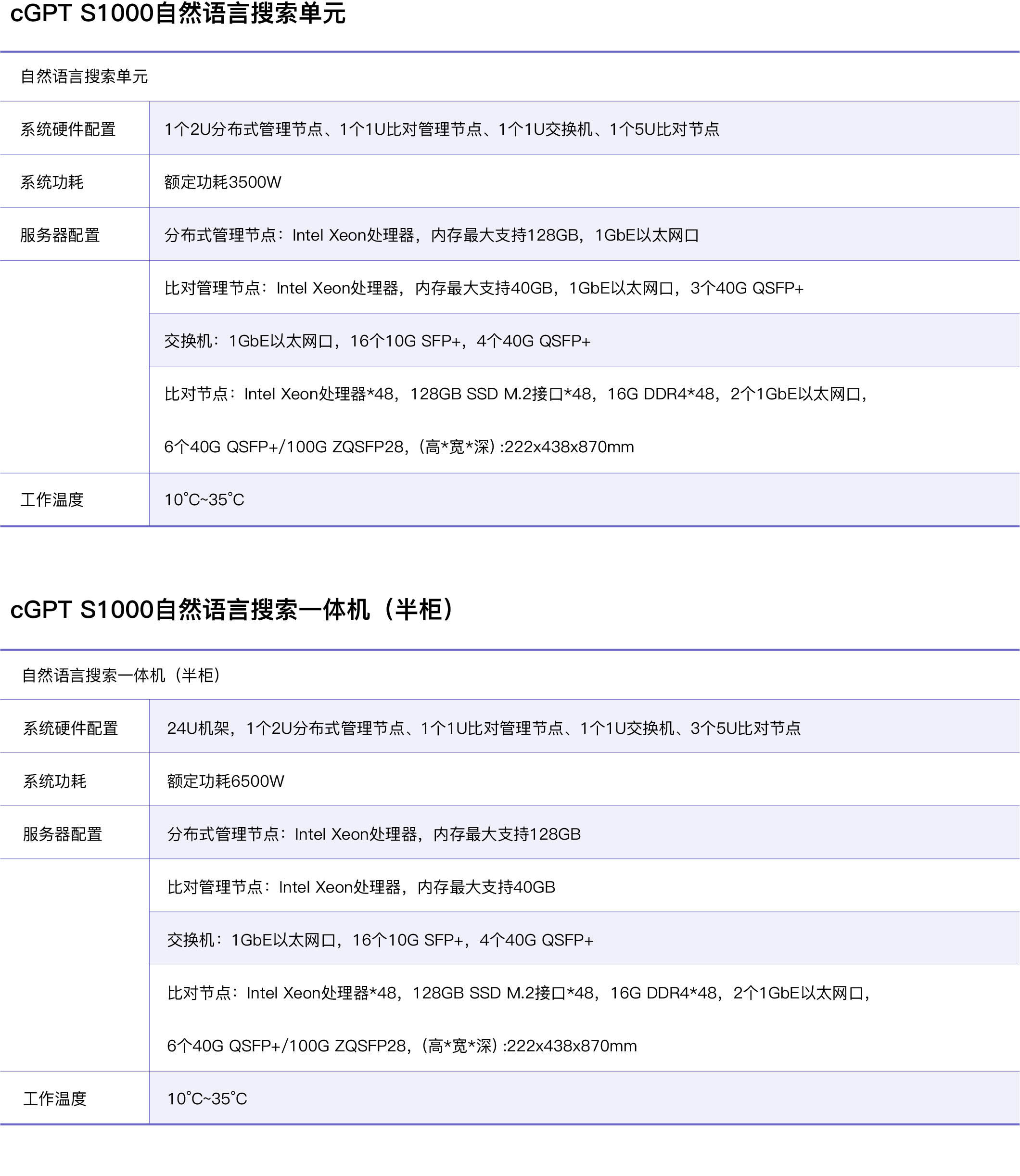Click first table's 交换机 specification row

coord(377,341)
